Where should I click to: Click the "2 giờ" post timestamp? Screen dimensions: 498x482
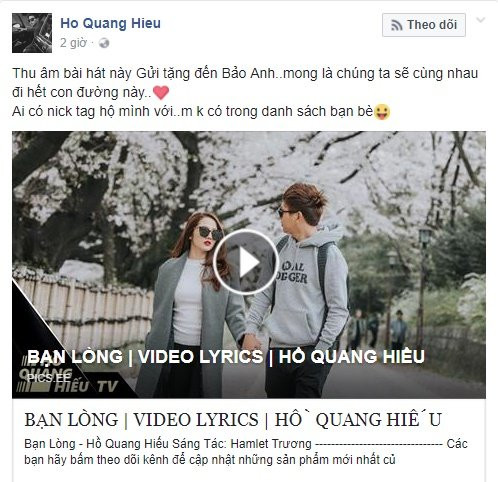pyautogui.click(x=73, y=43)
